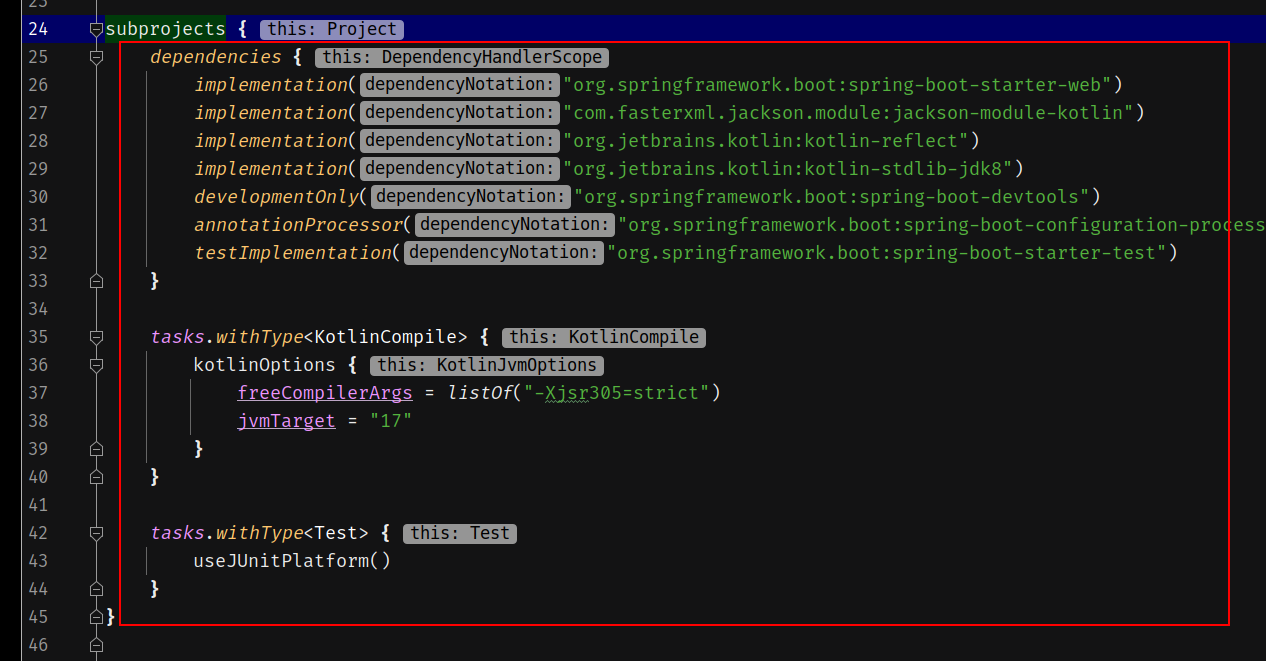1266x661 pixels.
Task: Open the "this: Project" inlay hint
Action: 331,29
